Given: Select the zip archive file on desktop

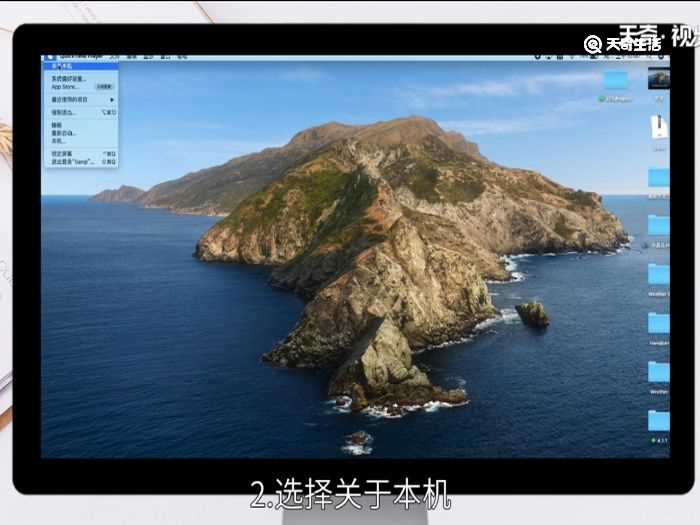Looking at the screenshot, I should click(x=659, y=127).
